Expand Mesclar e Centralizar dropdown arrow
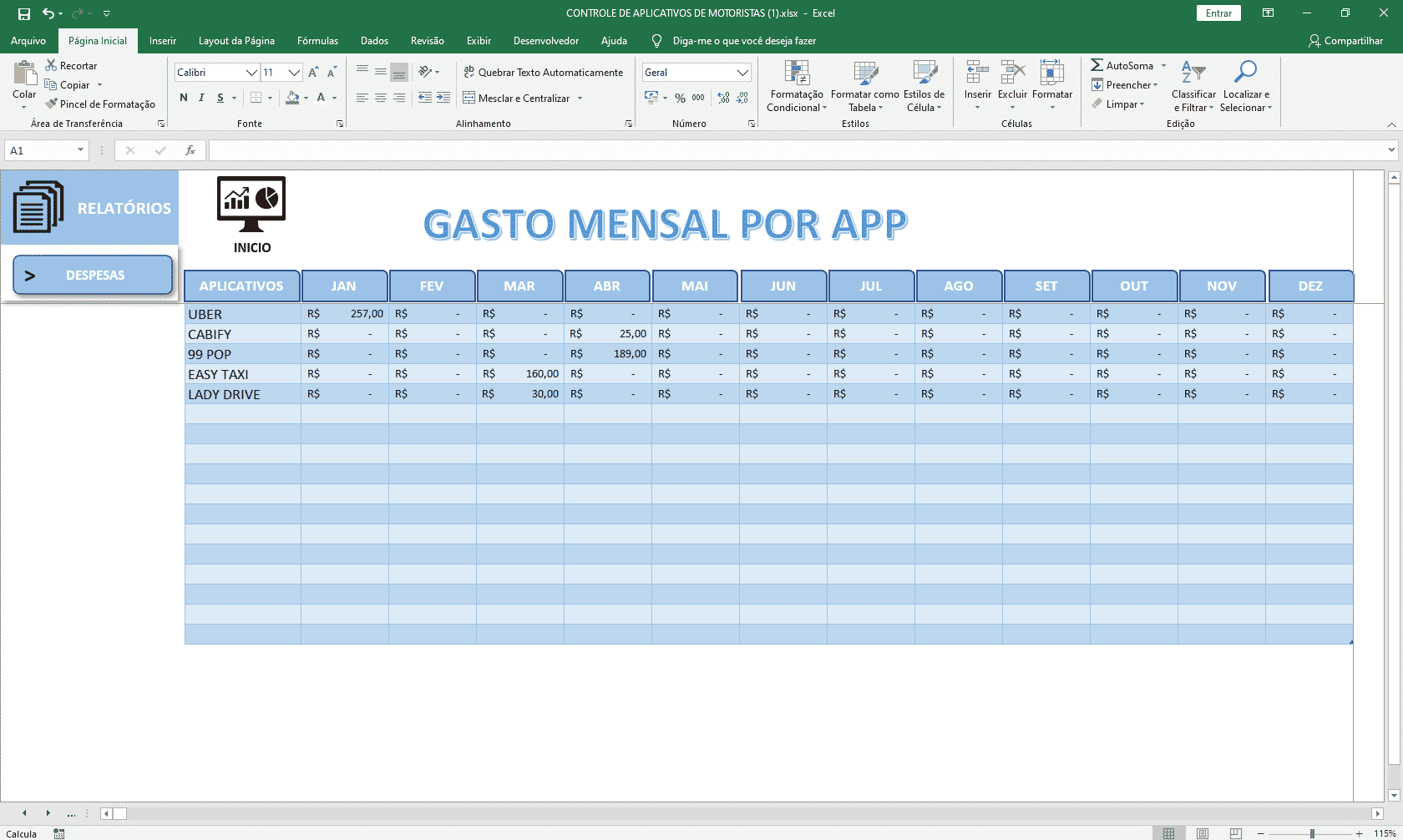The image size is (1403, 840). coord(580,98)
